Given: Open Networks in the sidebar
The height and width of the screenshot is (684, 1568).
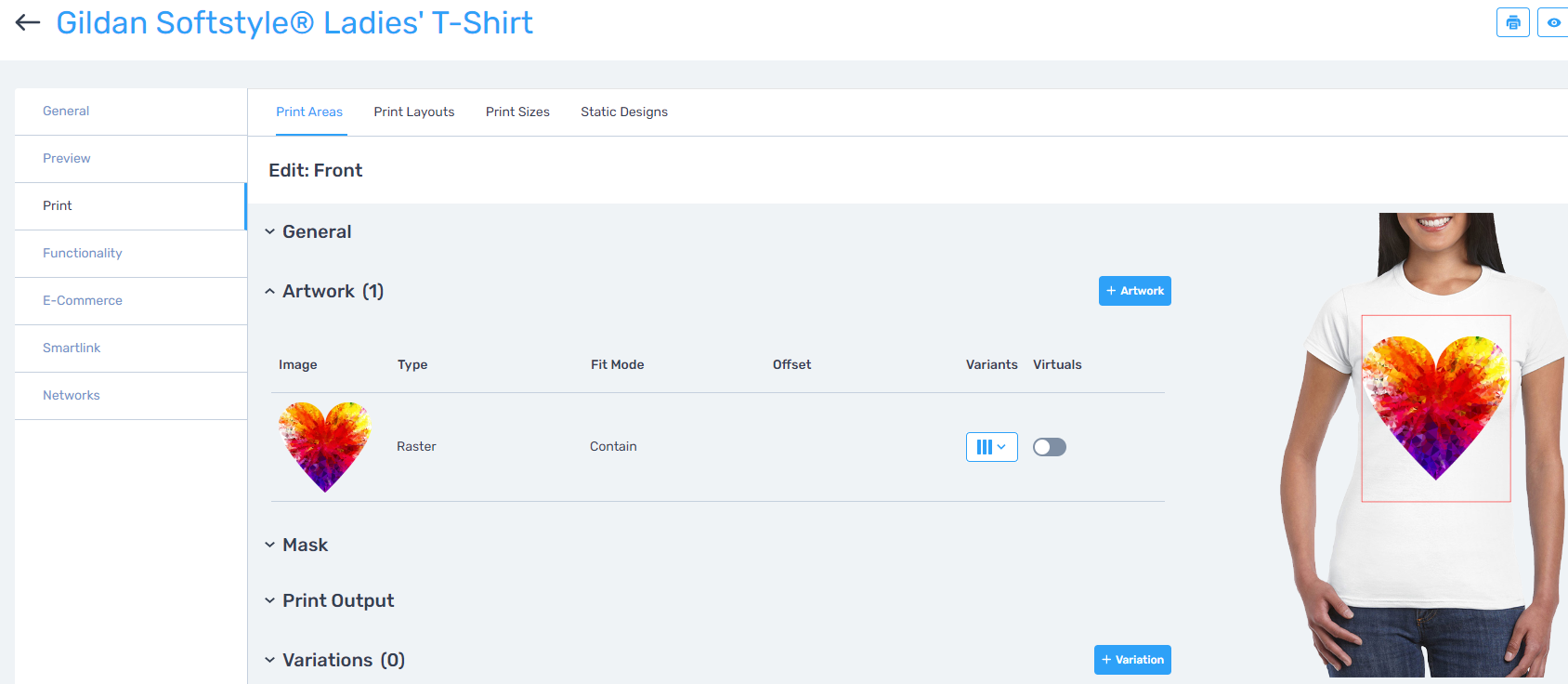Looking at the screenshot, I should tap(131, 396).
